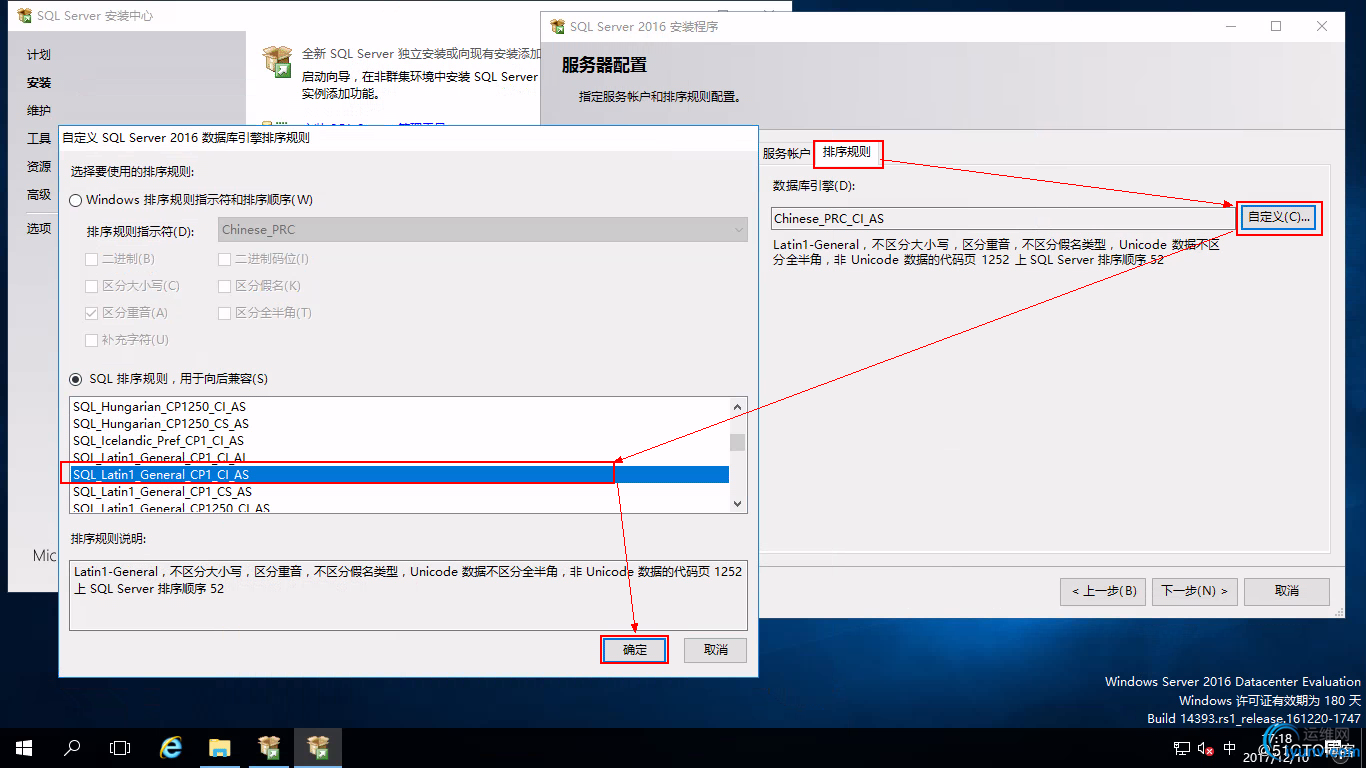Screen dimensions: 1366x768
Task: Open 工具 in the installation center sidebar
Action: coord(39,139)
